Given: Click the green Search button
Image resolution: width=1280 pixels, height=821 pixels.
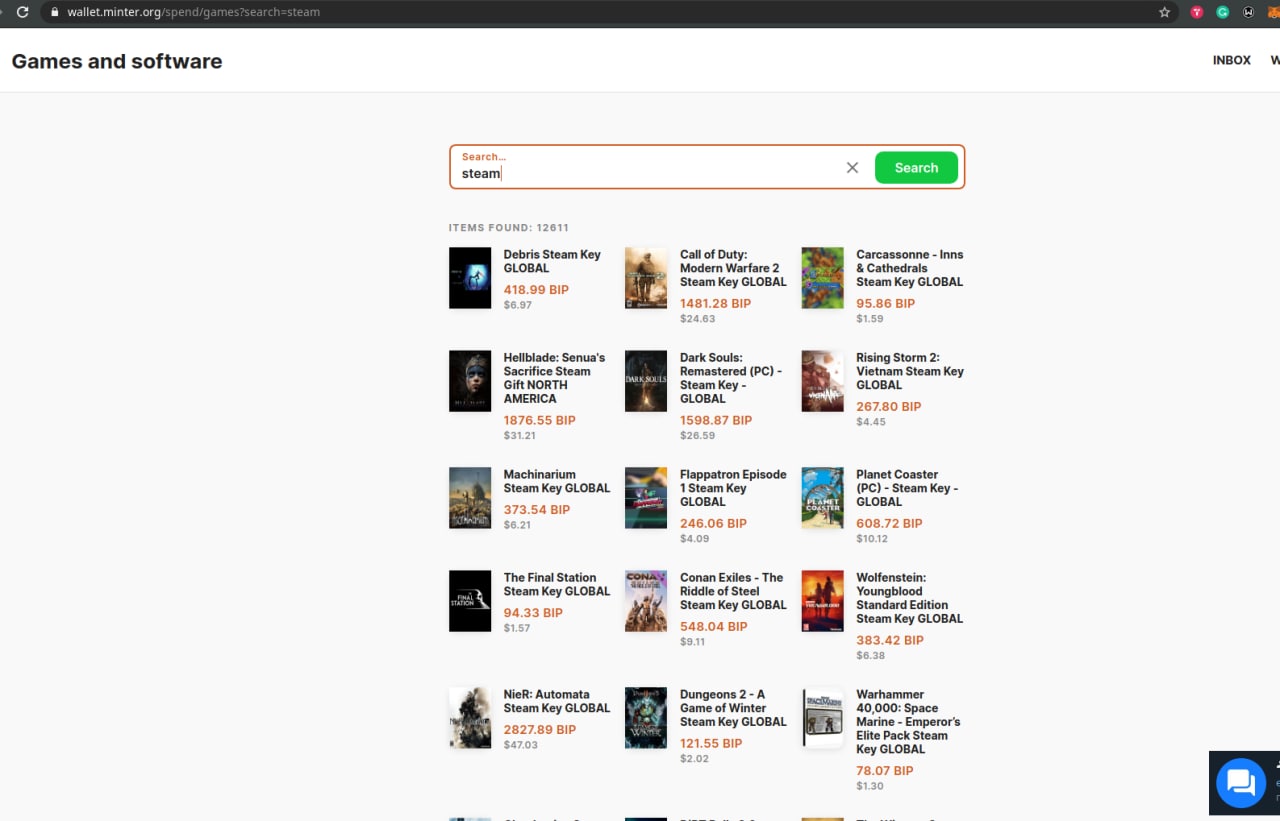Looking at the screenshot, I should 916,168.
